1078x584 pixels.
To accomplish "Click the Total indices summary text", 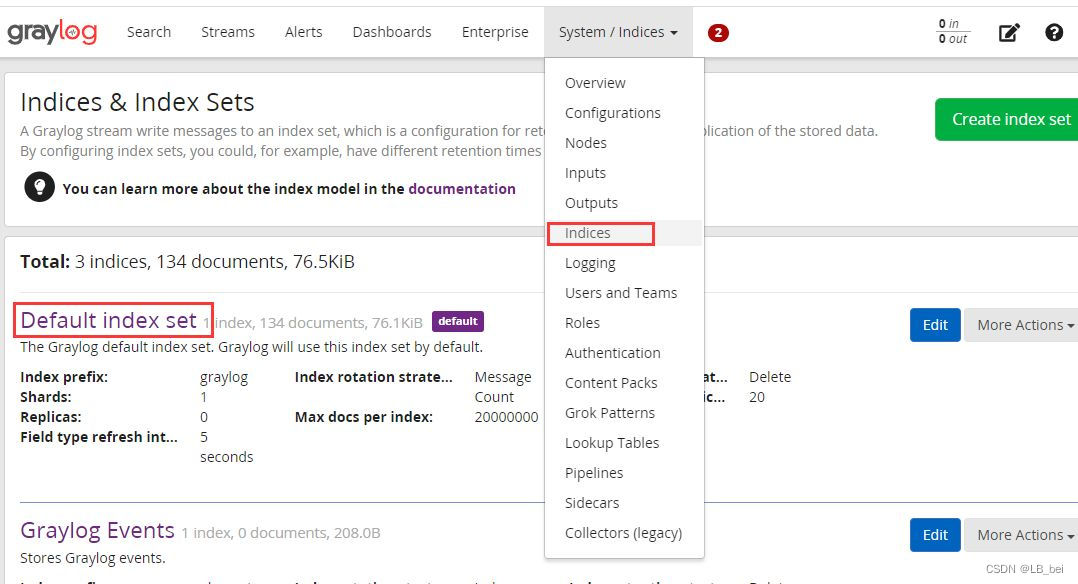I will (x=187, y=261).
